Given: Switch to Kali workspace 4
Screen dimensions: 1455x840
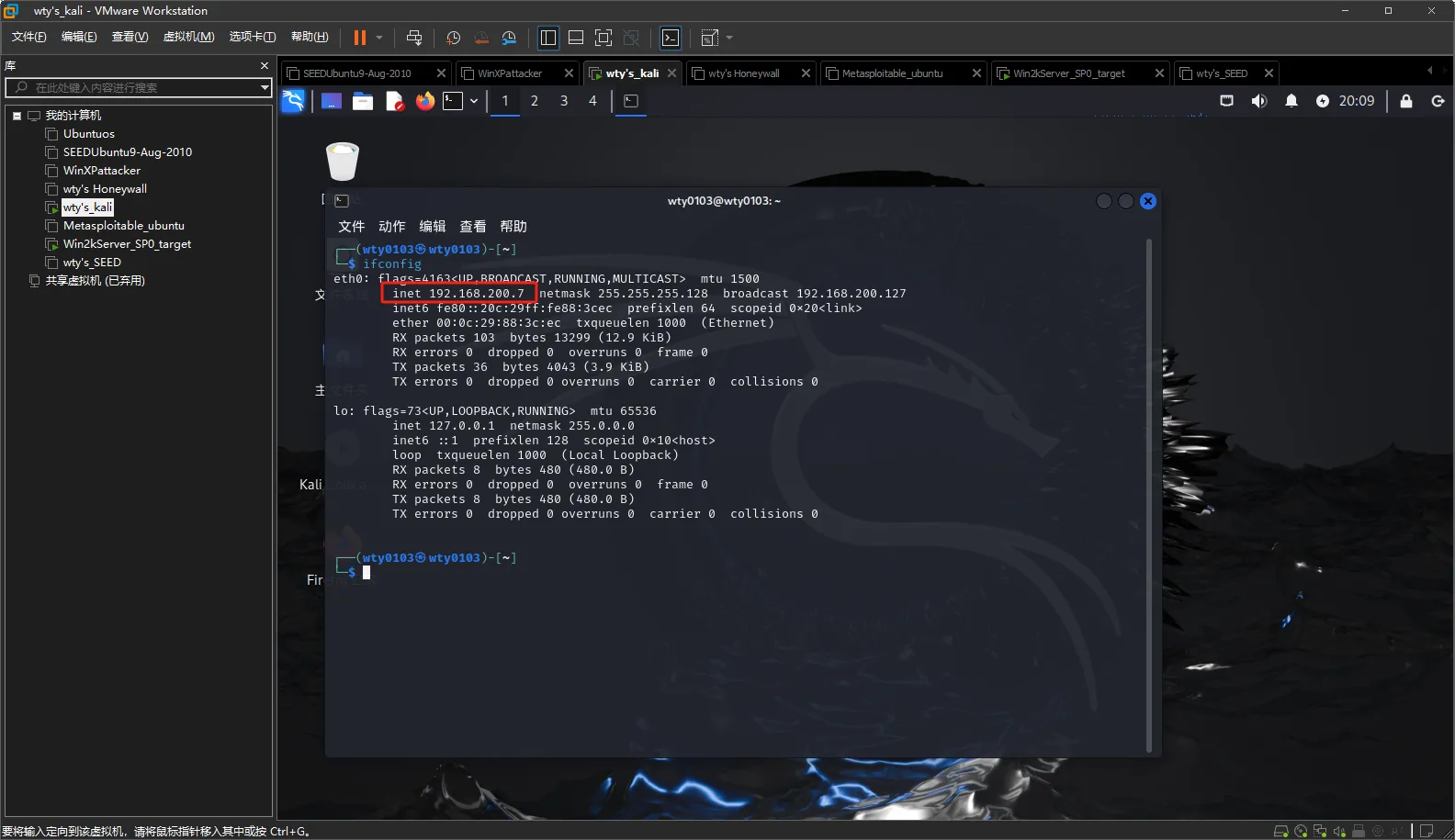Looking at the screenshot, I should 593,101.
